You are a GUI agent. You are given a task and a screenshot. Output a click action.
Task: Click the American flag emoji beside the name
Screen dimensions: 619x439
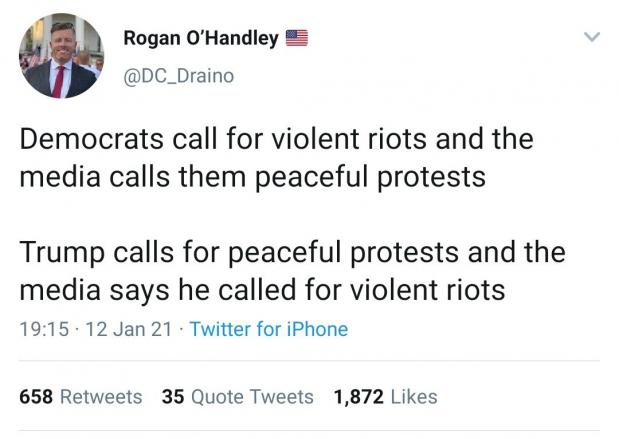click(297, 38)
